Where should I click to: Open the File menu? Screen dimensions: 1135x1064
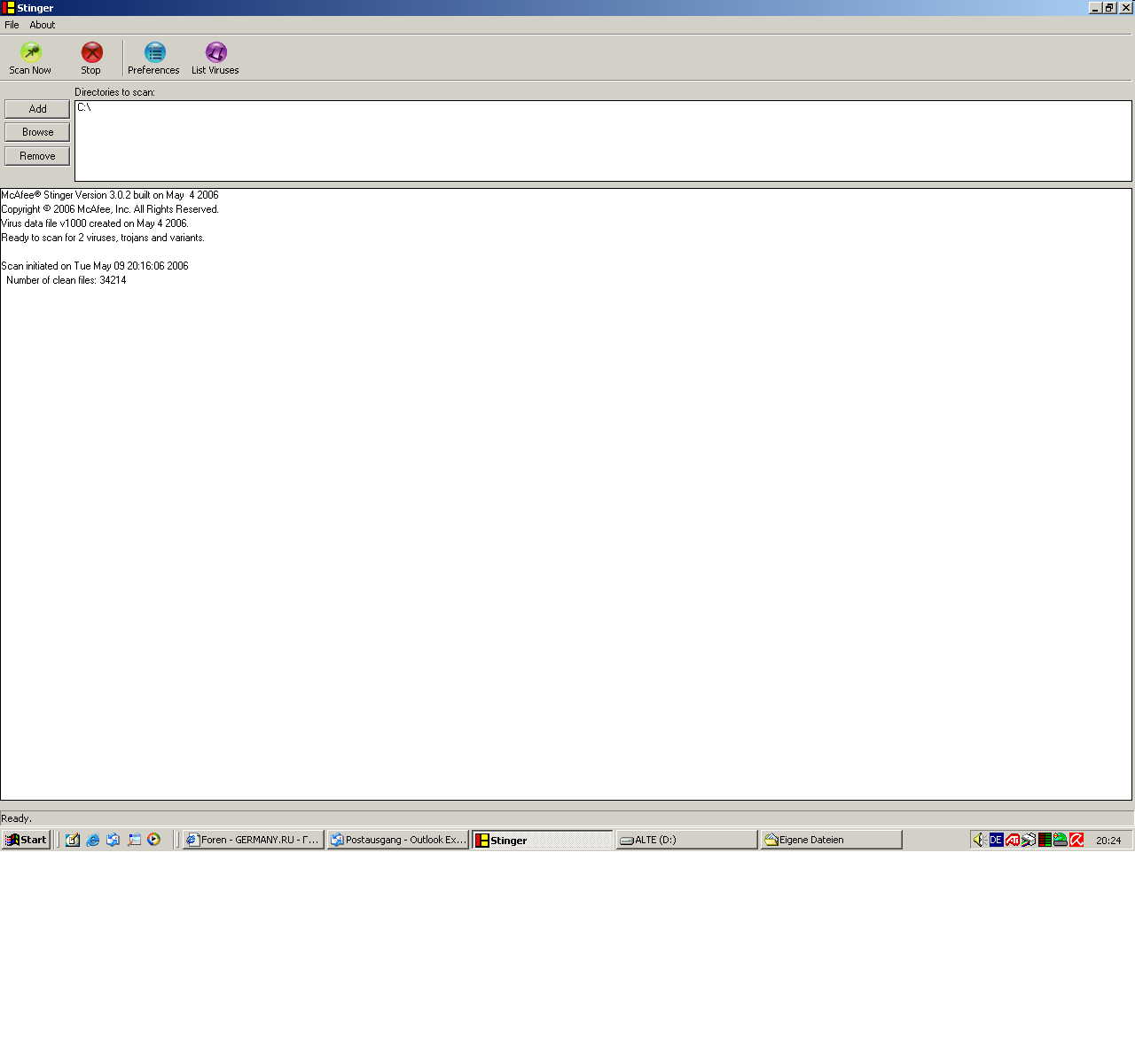(x=12, y=25)
